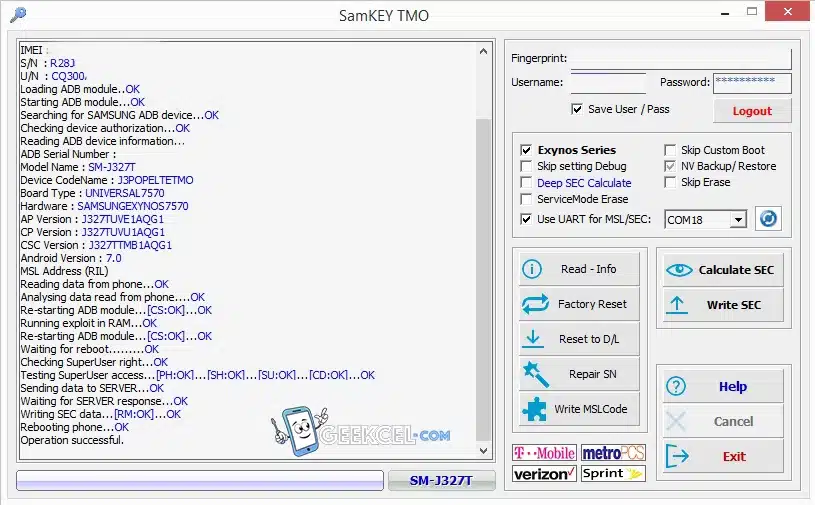Viewport: 815px width, 505px height.
Task: Click the Calculate SEC eye icon
Action: [679, 270]
